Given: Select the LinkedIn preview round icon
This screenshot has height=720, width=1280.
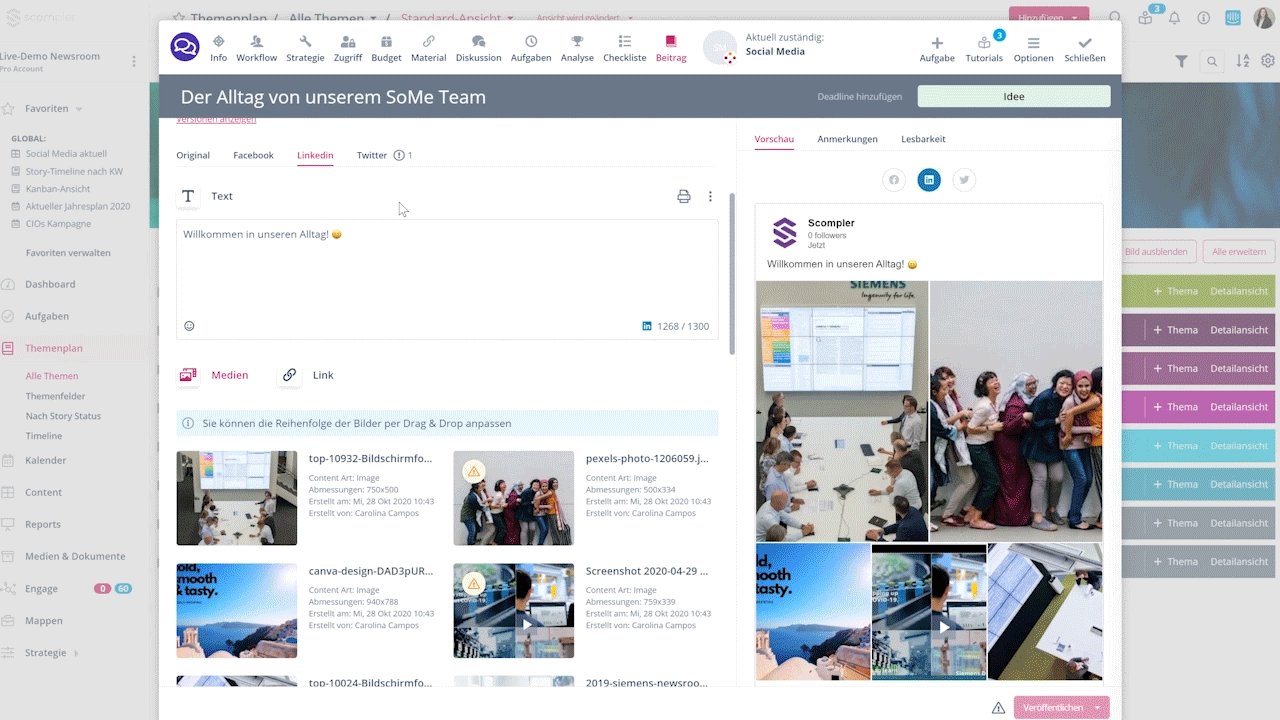Looking at the screenshot, I should [929, 180].
